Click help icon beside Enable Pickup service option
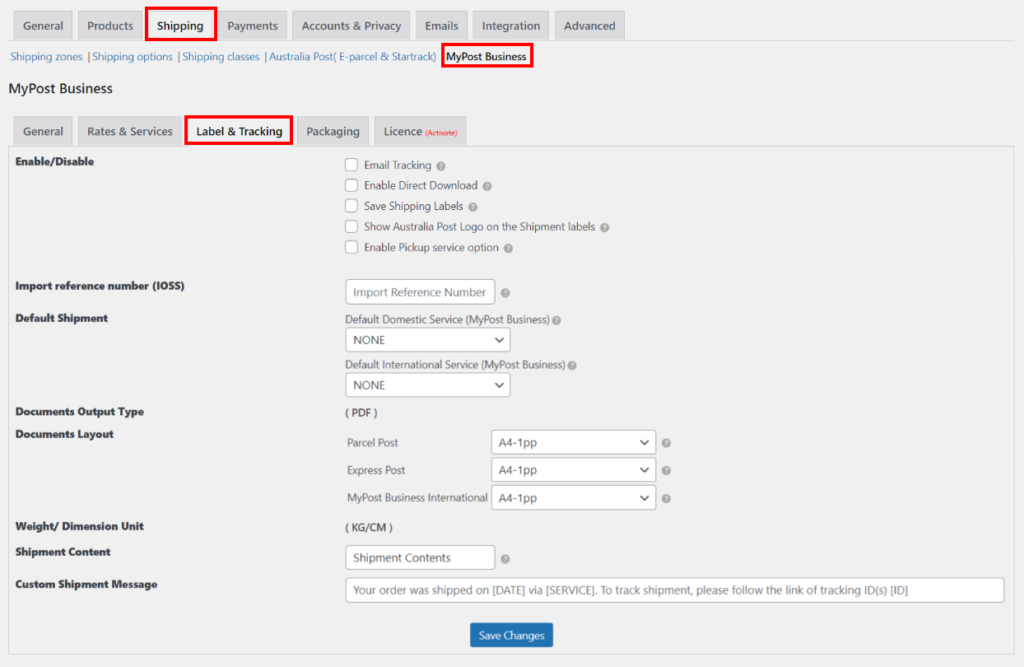Viewport: 1024px width, 667px height. point(508,248)
